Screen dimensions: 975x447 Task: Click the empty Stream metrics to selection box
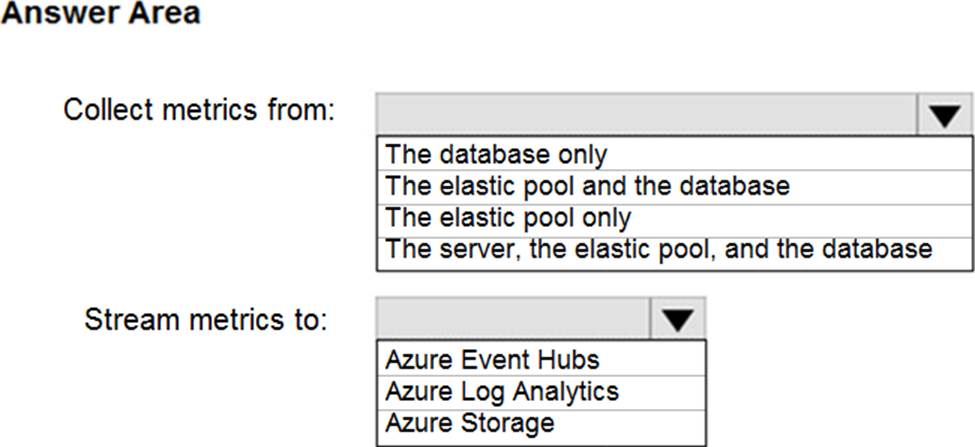coord(514,319)
